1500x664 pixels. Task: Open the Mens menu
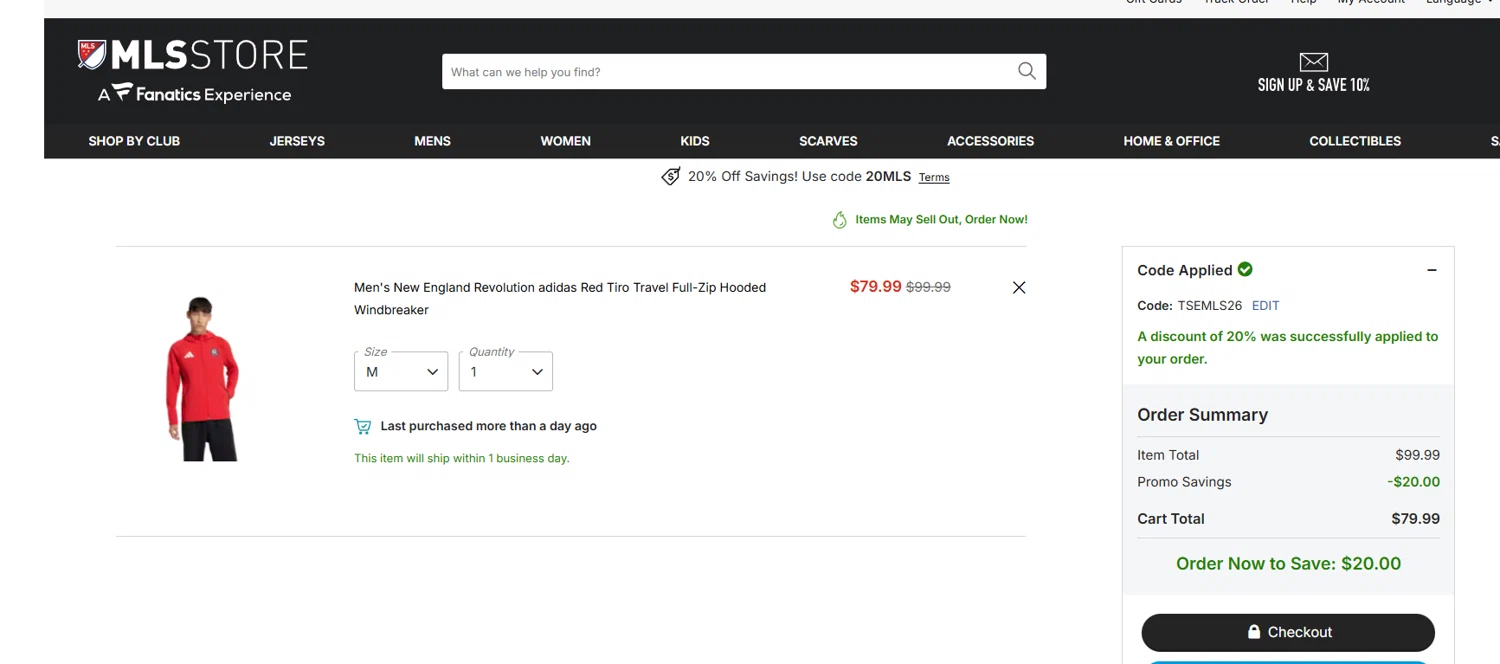[x=432, y=141]
